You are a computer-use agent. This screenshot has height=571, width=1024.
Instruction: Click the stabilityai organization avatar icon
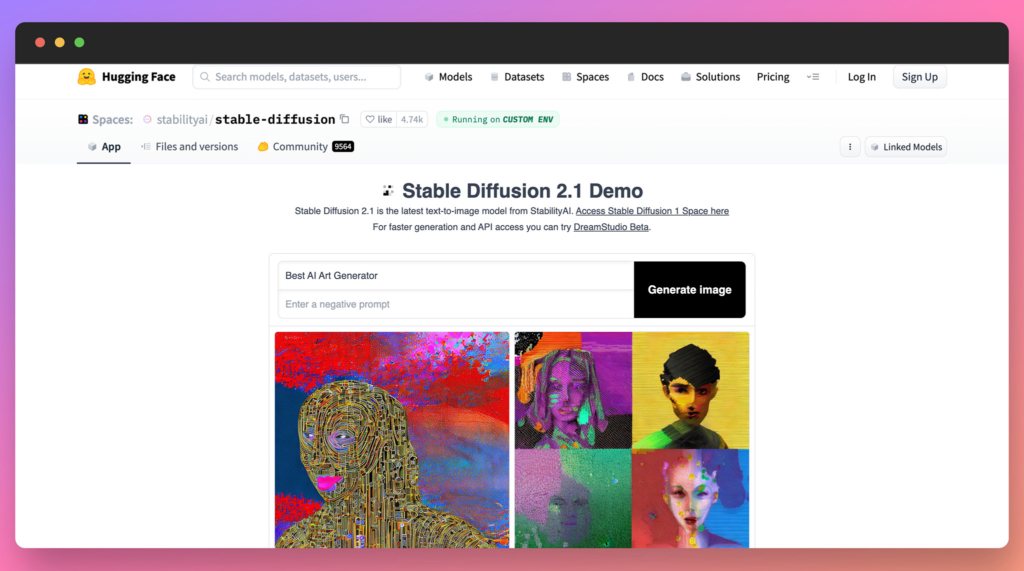tap(148, 120)
